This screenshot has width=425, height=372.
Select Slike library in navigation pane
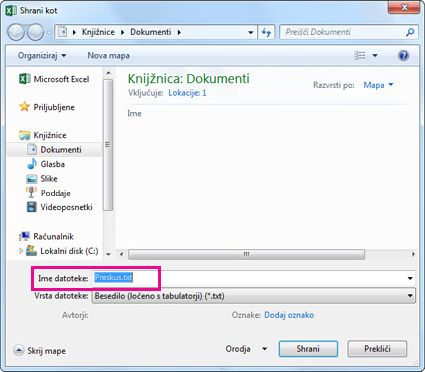click(49, 179)
